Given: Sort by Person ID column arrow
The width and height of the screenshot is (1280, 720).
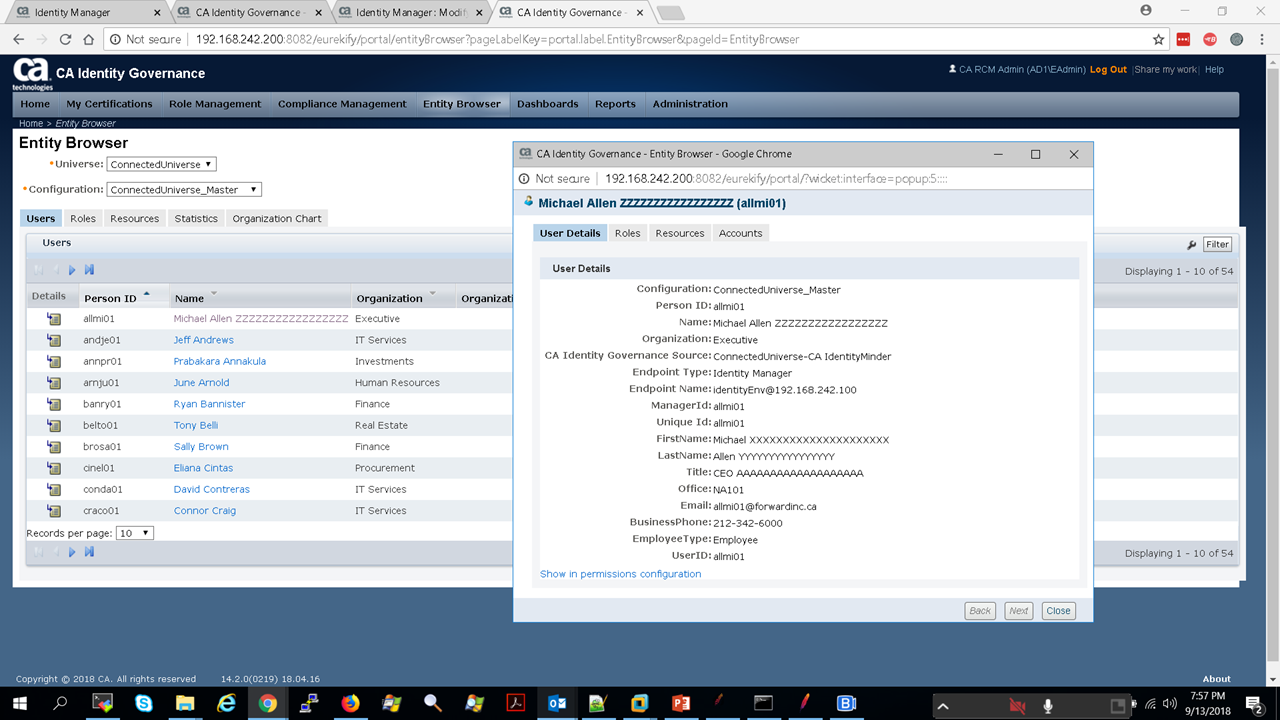Looking at the screenshot, I should coord(147,294).
